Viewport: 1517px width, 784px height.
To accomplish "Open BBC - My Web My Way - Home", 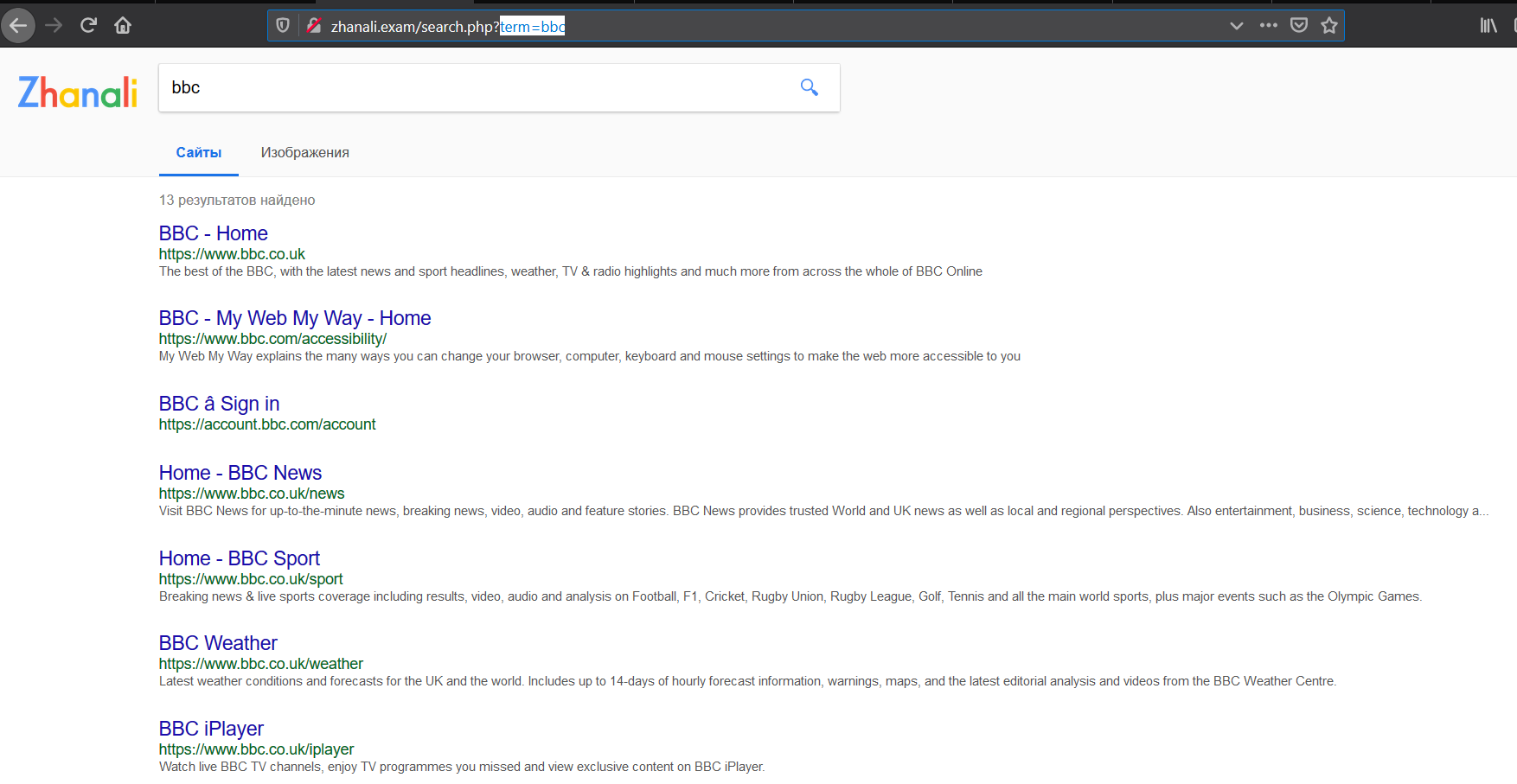I will (295, 318).
